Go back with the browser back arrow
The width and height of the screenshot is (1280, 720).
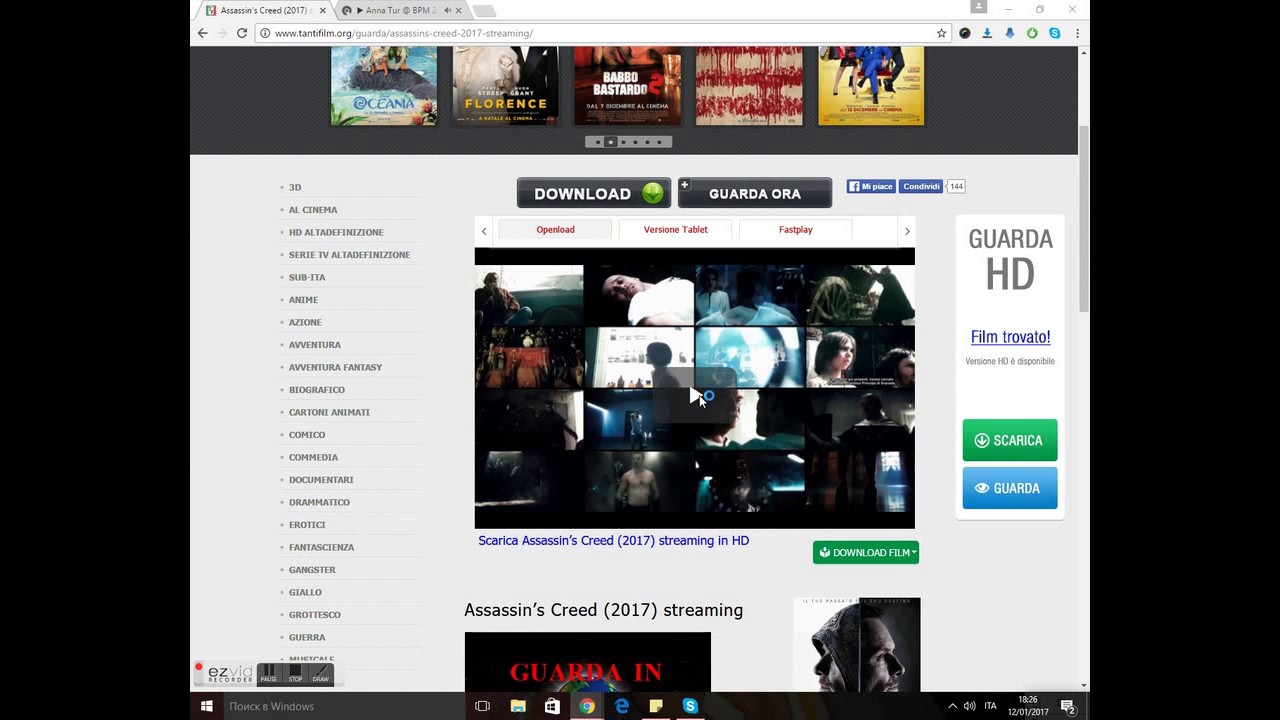point(202,33)
